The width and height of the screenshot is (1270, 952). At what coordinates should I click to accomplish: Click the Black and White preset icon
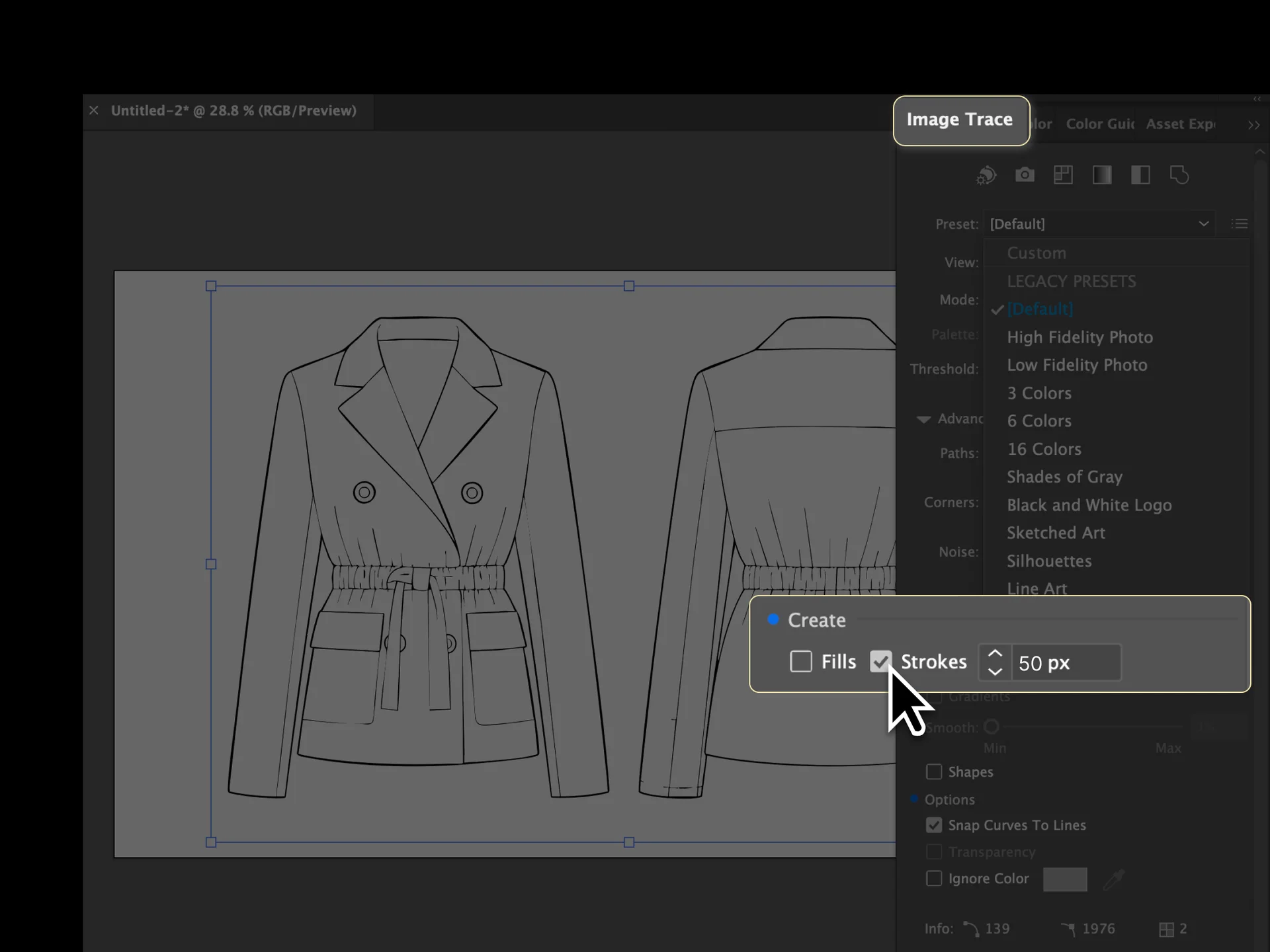(x=1140, y=175)
